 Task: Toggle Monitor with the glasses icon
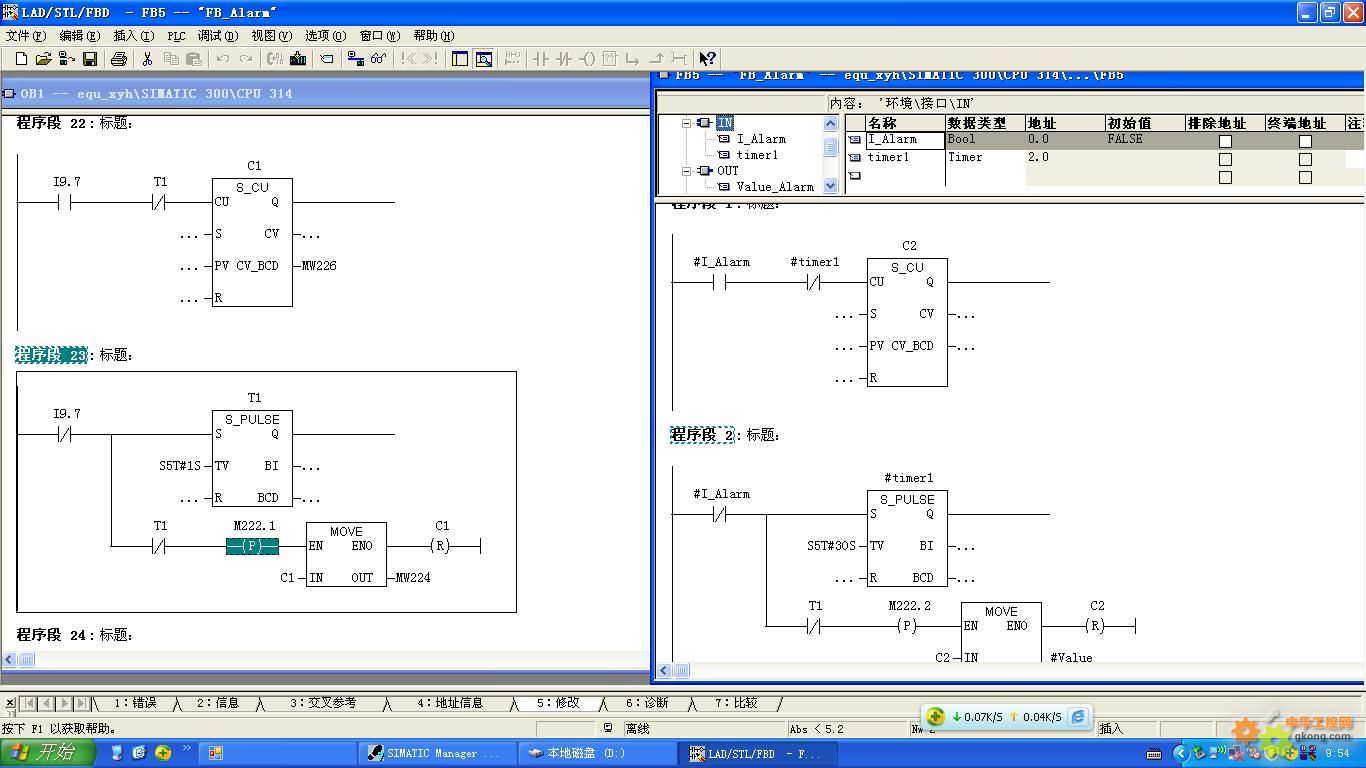(x=378, y=59)
